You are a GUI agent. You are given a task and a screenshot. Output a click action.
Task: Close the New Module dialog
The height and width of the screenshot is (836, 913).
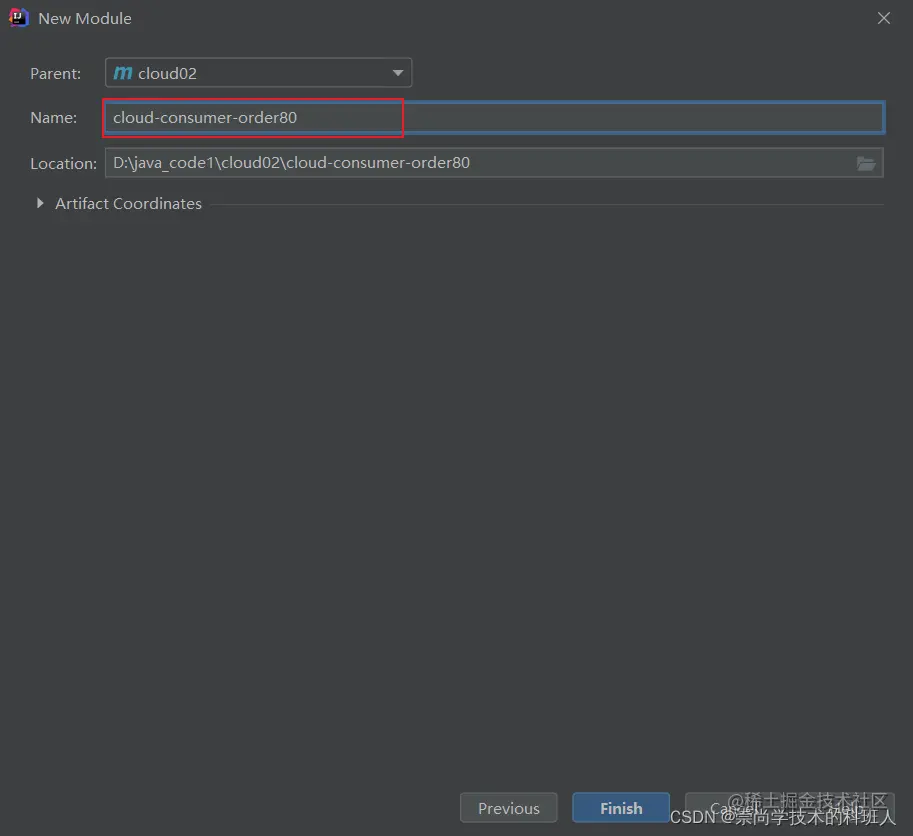883,18
